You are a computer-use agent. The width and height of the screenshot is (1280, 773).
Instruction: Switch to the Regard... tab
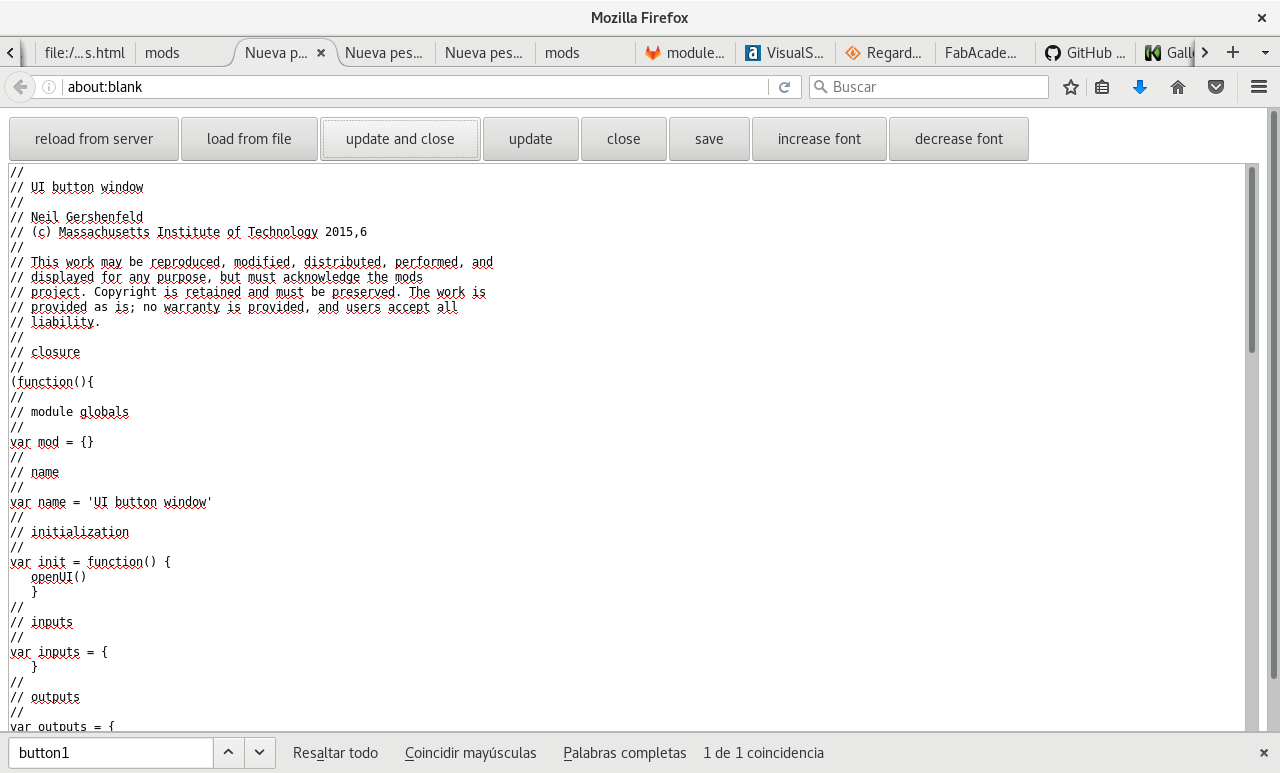(x=885, y=53)
